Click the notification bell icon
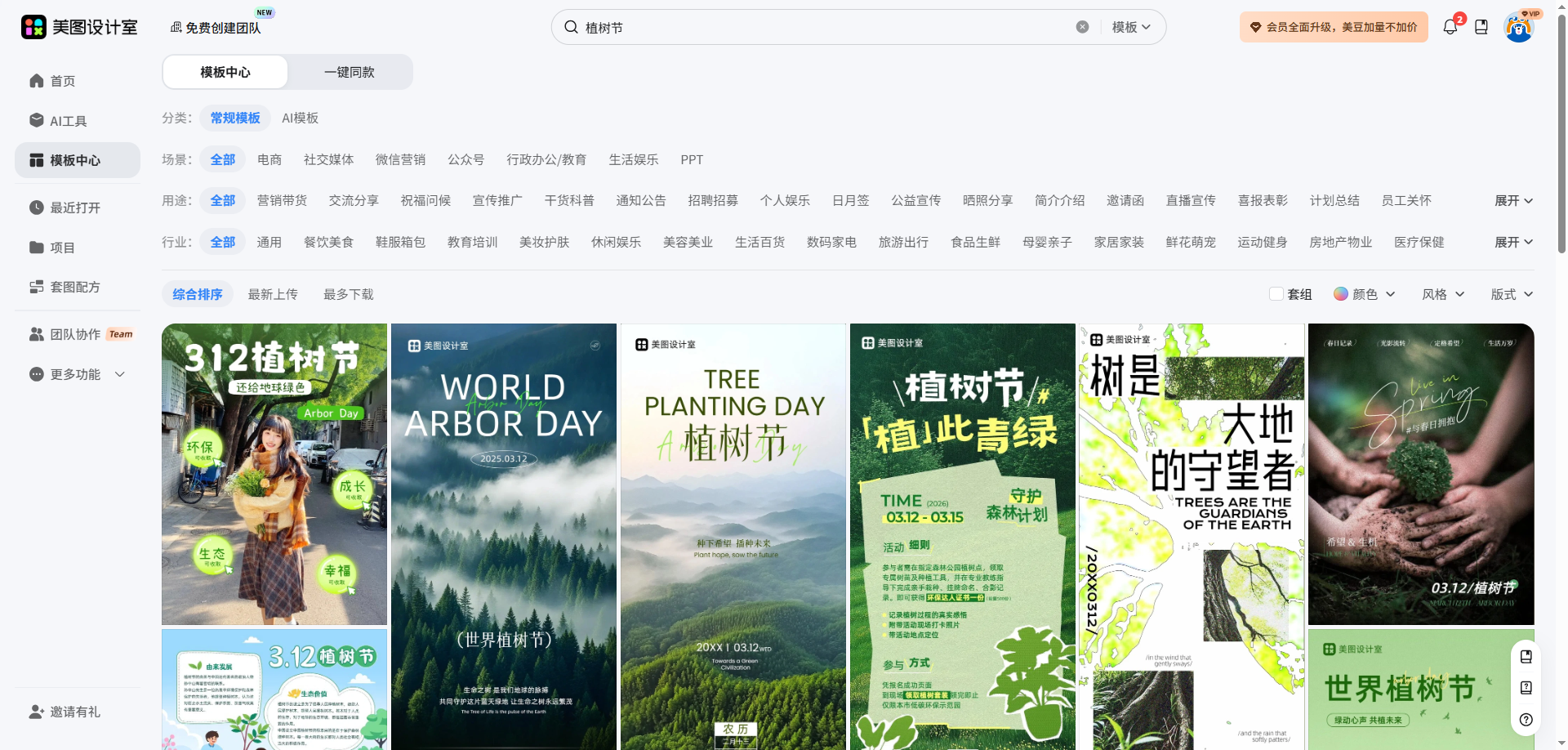1568x750 pixels. click(1450, 27)
